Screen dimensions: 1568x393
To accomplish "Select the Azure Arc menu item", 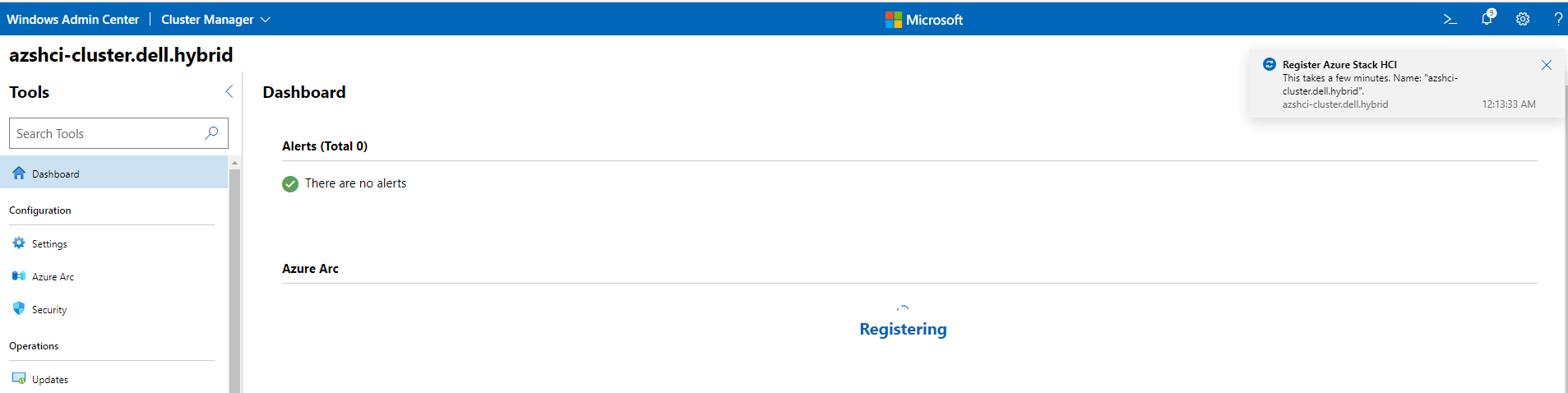I will (x=53, y=277).
